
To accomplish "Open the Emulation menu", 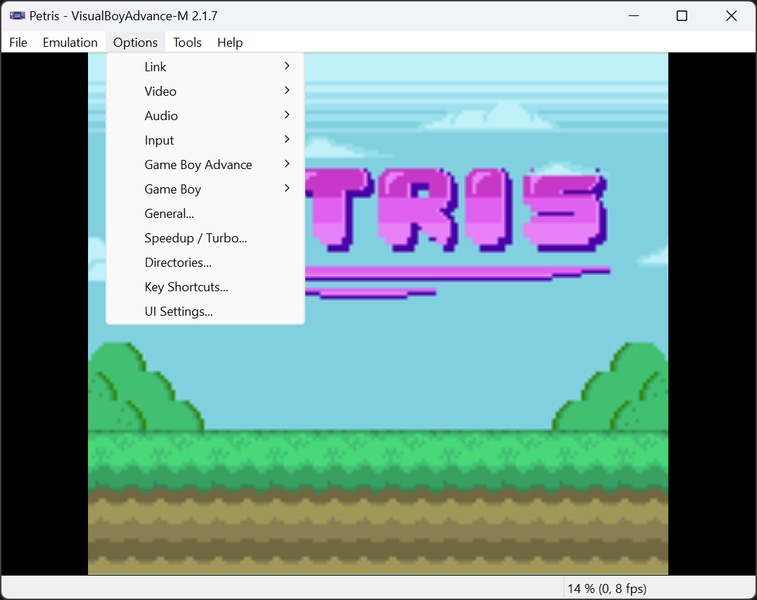I will (70, 42).
